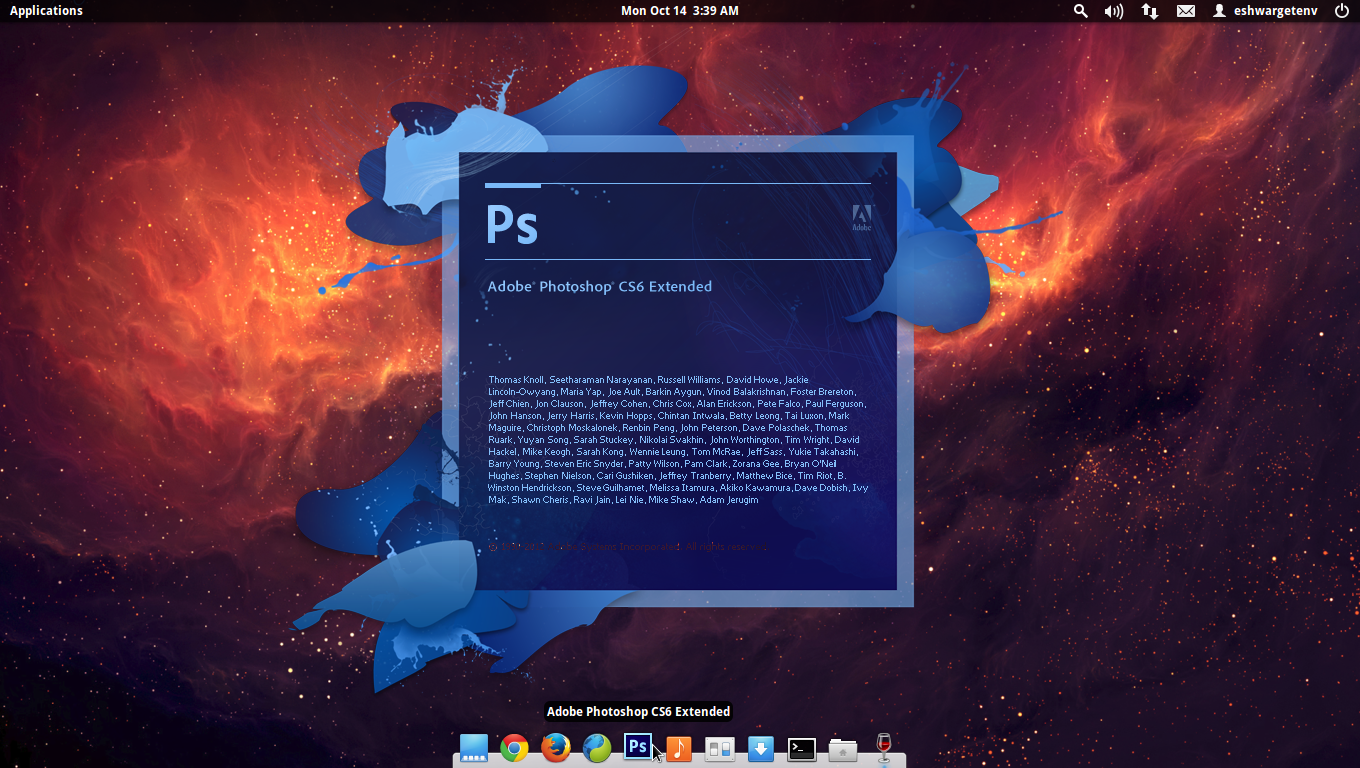Click the Adobe logo on the splash screen
Viewport: 1360px width, 768px height.
pos(862,218)
